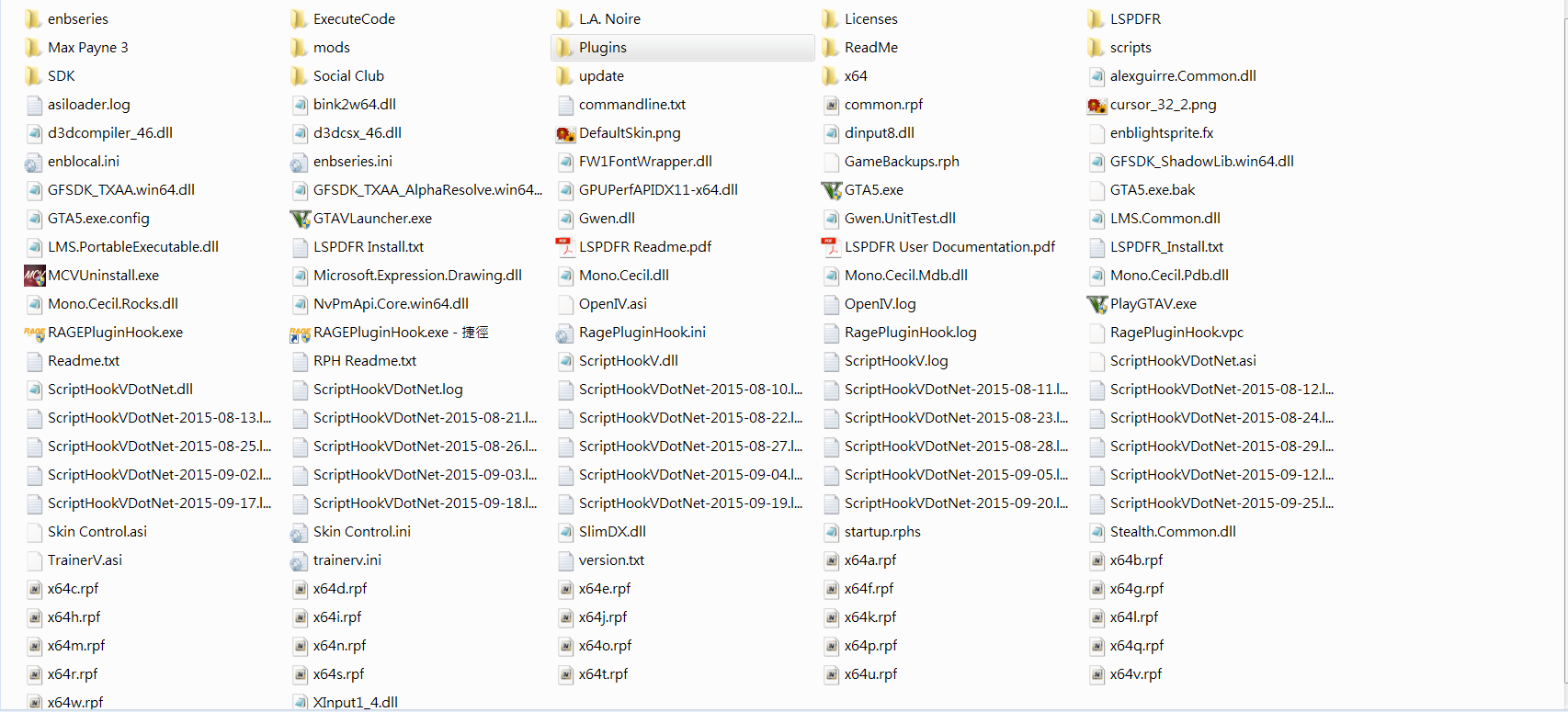Select the Skin Control.asi file name
This screenshot has width=1568, height=712.
click(x=97, y=532)
